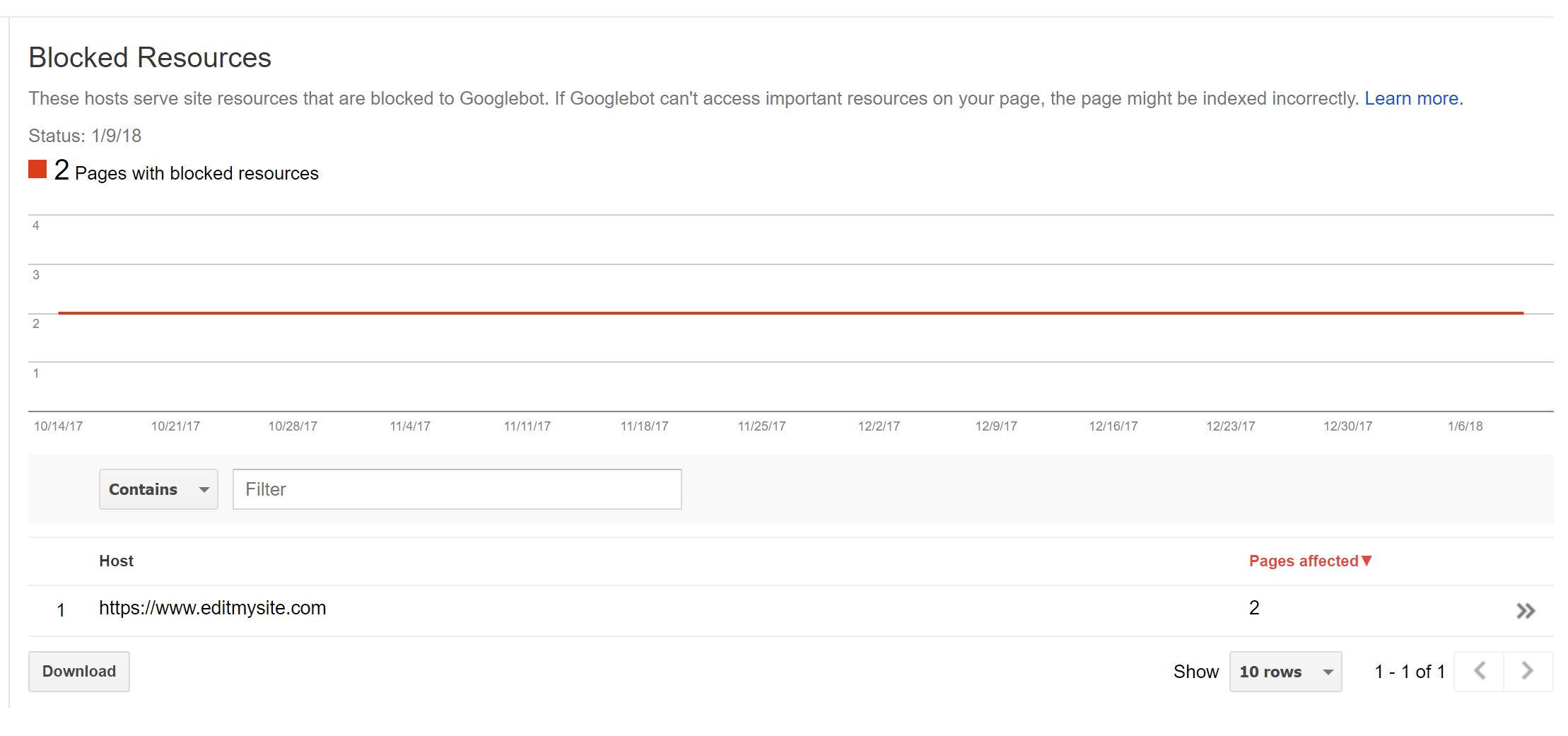The height and width of the screenshot is (736, 1568).
Task: Open the Contains filter type dropdown
Action: 158,489
